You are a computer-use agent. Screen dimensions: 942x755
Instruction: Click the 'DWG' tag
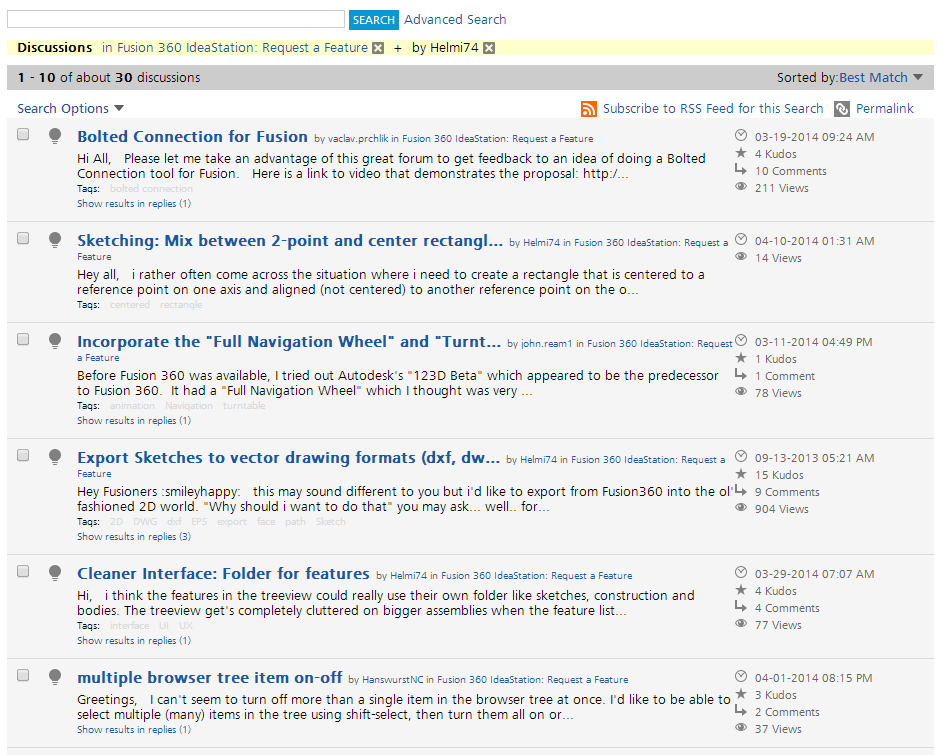tap(145, 521)
